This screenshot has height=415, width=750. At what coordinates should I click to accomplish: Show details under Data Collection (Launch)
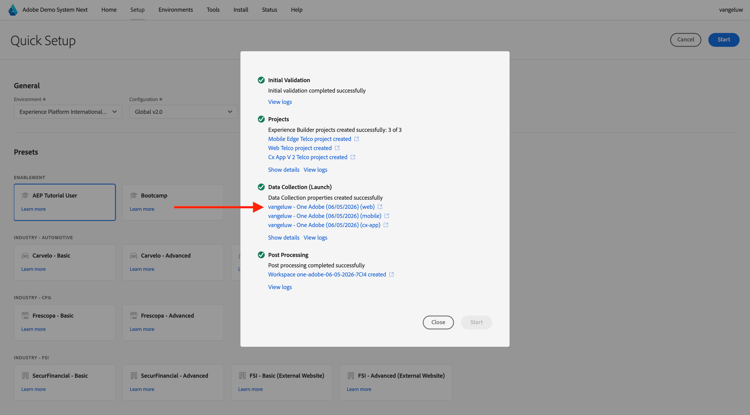coord(284,238)
